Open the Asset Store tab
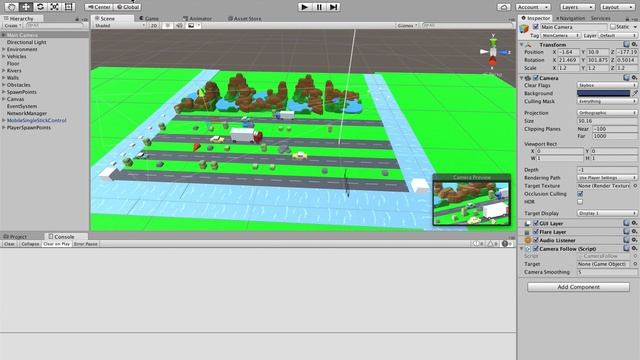 pyautogui.click(x=244, y=18)
